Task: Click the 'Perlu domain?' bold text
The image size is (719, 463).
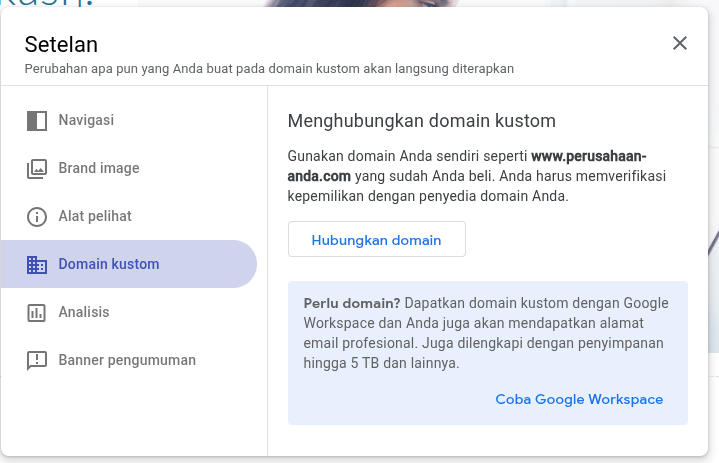Action: coord(352,303)
